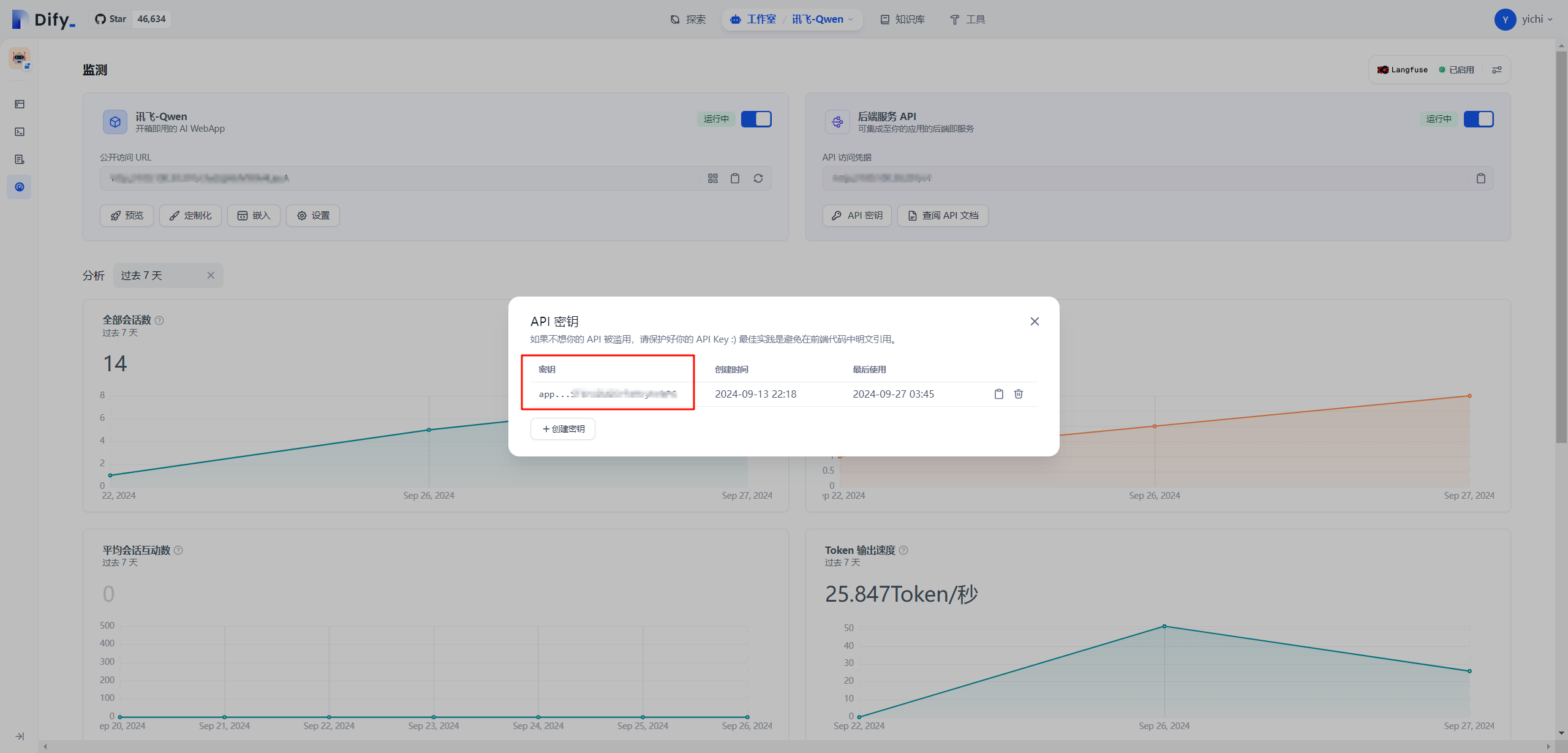Open the 探索 tab

click(688, 20)
